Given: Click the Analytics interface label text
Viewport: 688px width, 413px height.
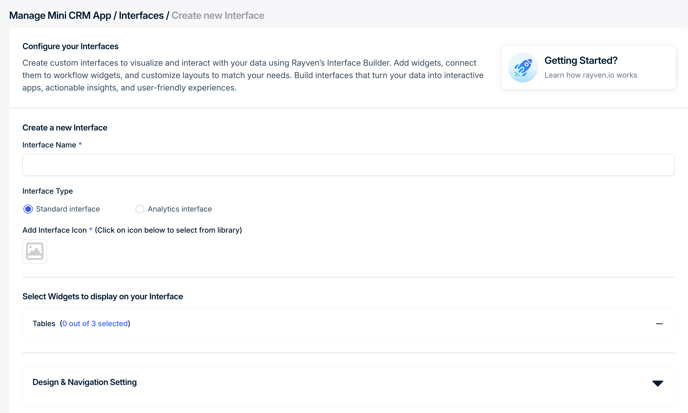Looking at the screenshot, I should [x=179, y=209].
